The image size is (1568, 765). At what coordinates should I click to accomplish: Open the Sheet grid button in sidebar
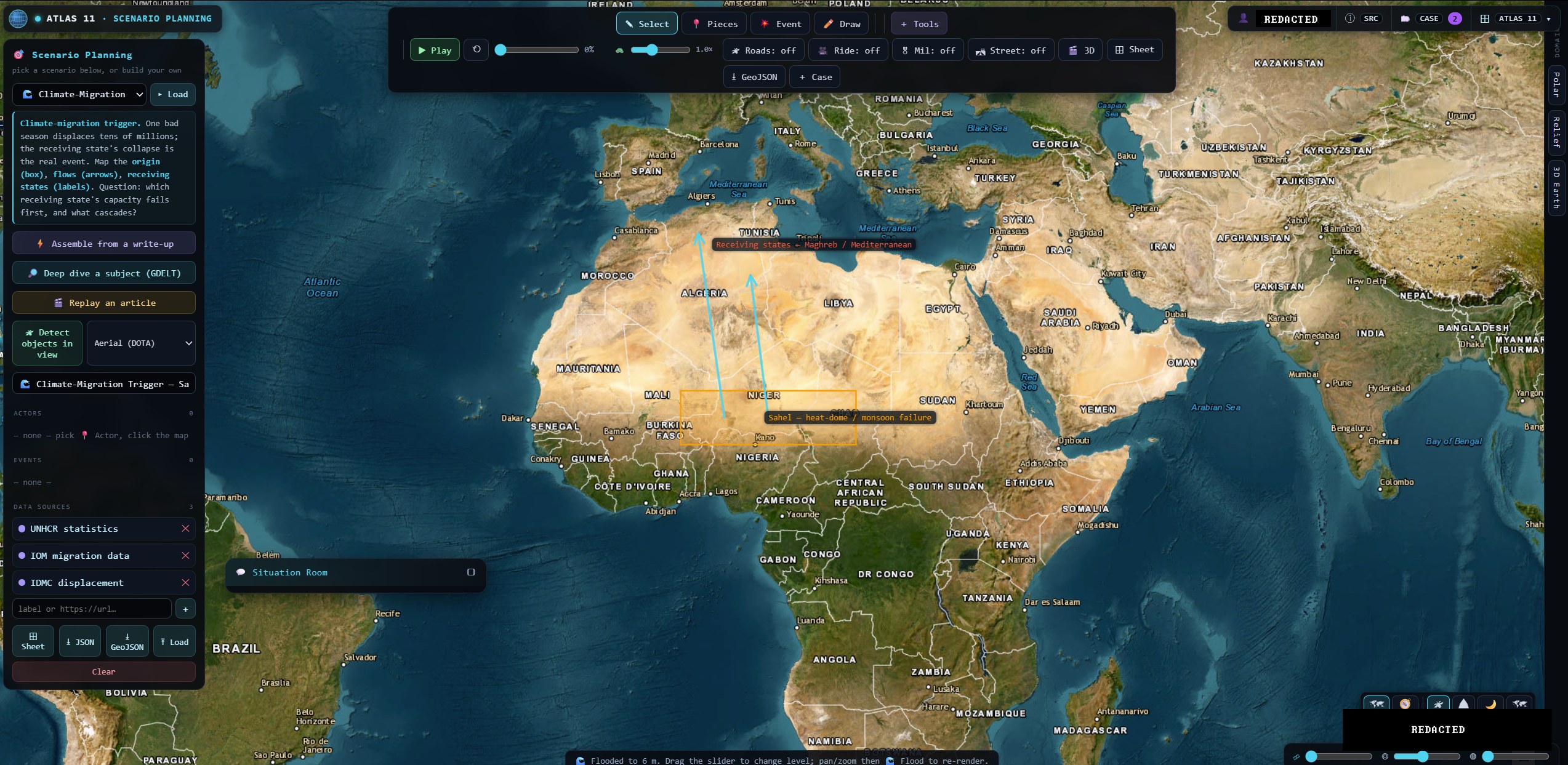click(33, 641)
